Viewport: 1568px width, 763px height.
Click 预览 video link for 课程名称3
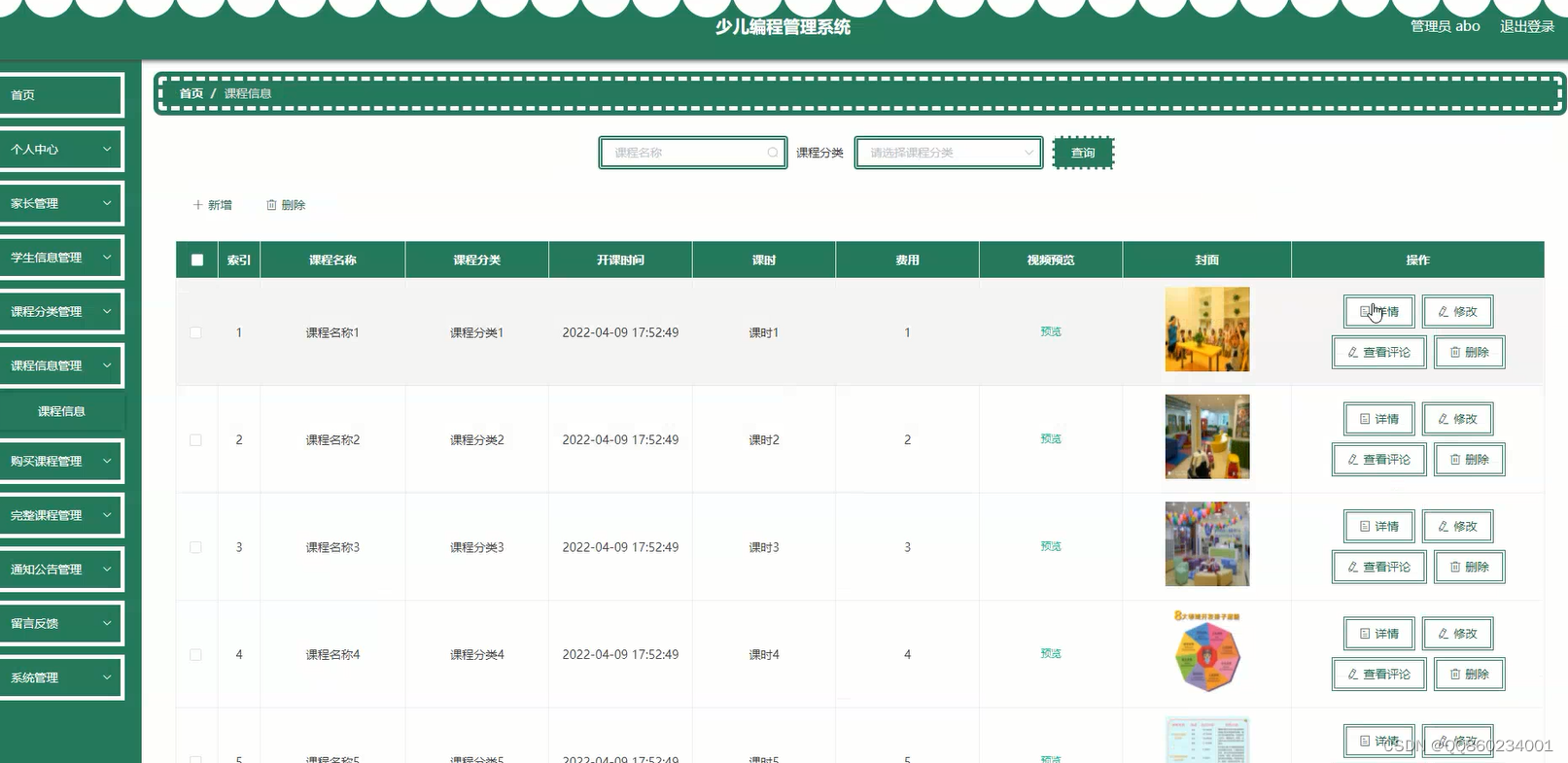1051,547
